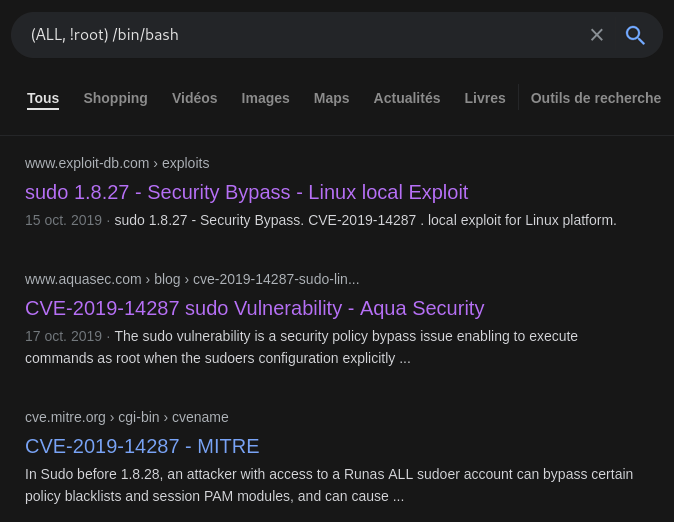
Task: Click the www.exploit-db.com breadcrumb URL
Action: pyautogui.click(x=117, y=163)
